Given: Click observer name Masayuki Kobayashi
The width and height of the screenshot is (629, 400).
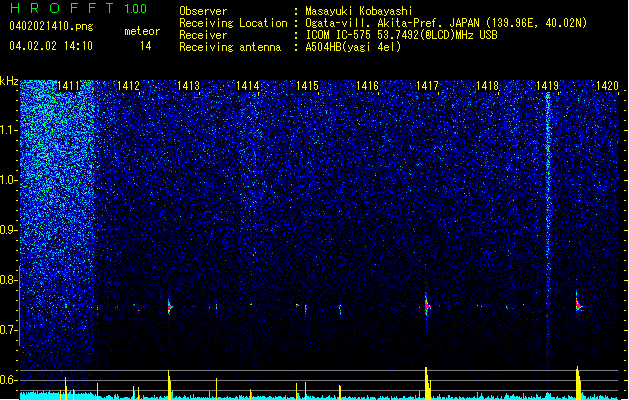Looking at the screenshot, I should click(x=359, y=11).
